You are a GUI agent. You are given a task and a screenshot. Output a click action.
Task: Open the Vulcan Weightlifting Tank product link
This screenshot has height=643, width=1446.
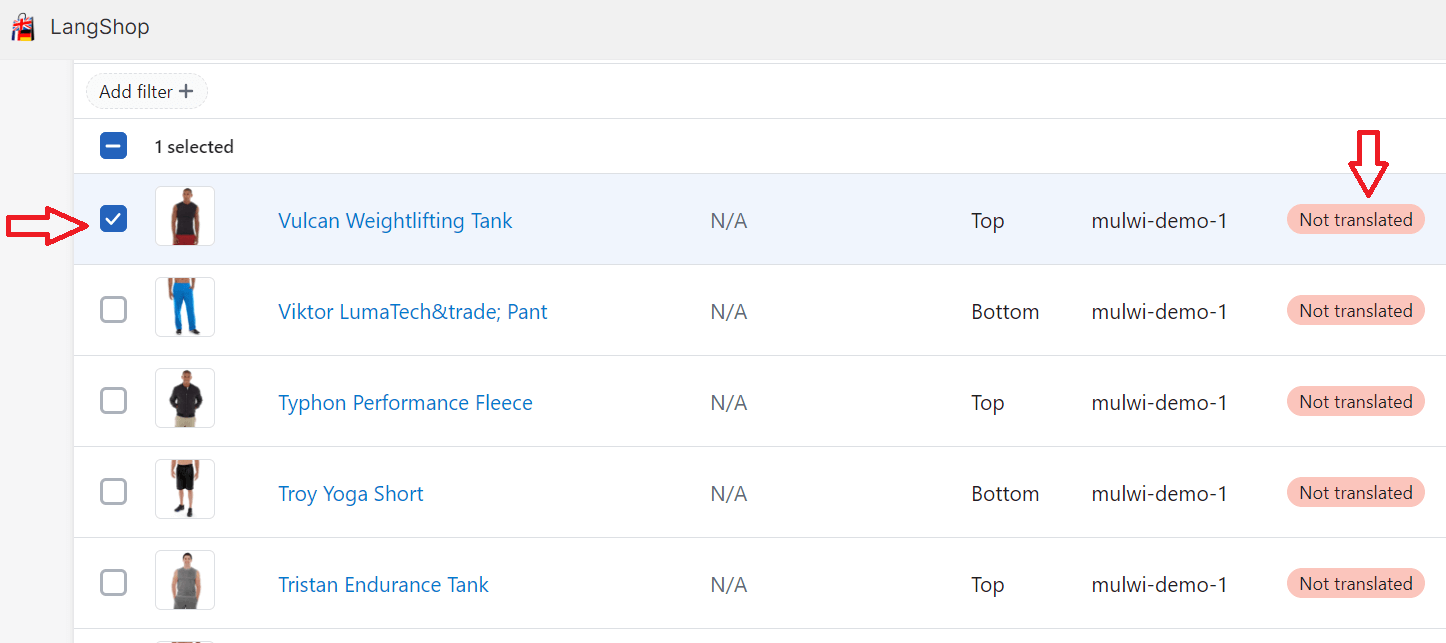tap(395, 221)
